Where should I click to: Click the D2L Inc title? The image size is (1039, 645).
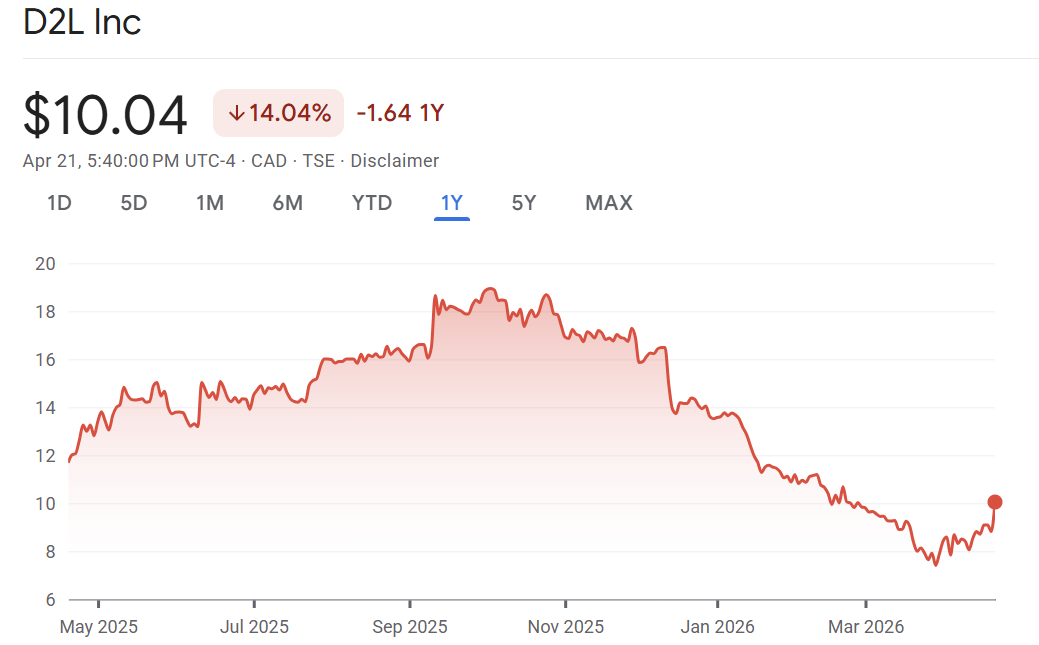click(82, 23)
